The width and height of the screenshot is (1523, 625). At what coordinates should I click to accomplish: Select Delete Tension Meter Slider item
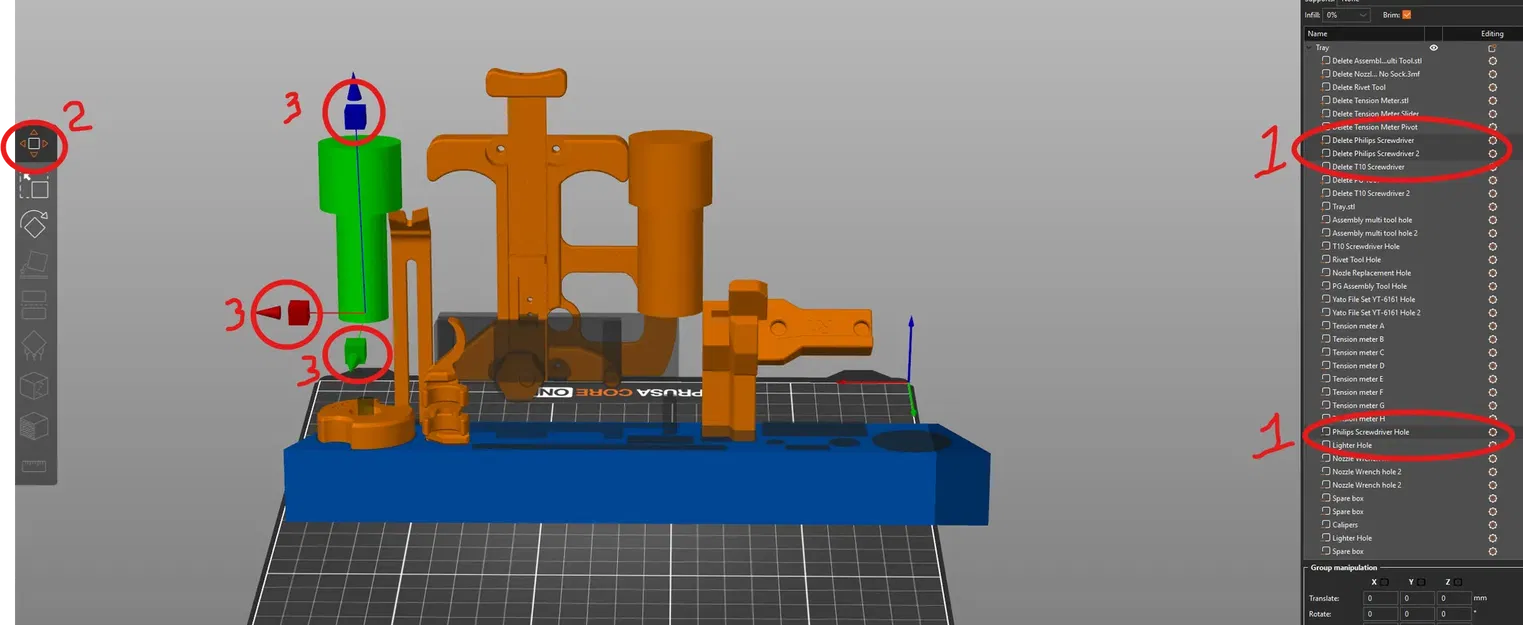[1375, 113]
